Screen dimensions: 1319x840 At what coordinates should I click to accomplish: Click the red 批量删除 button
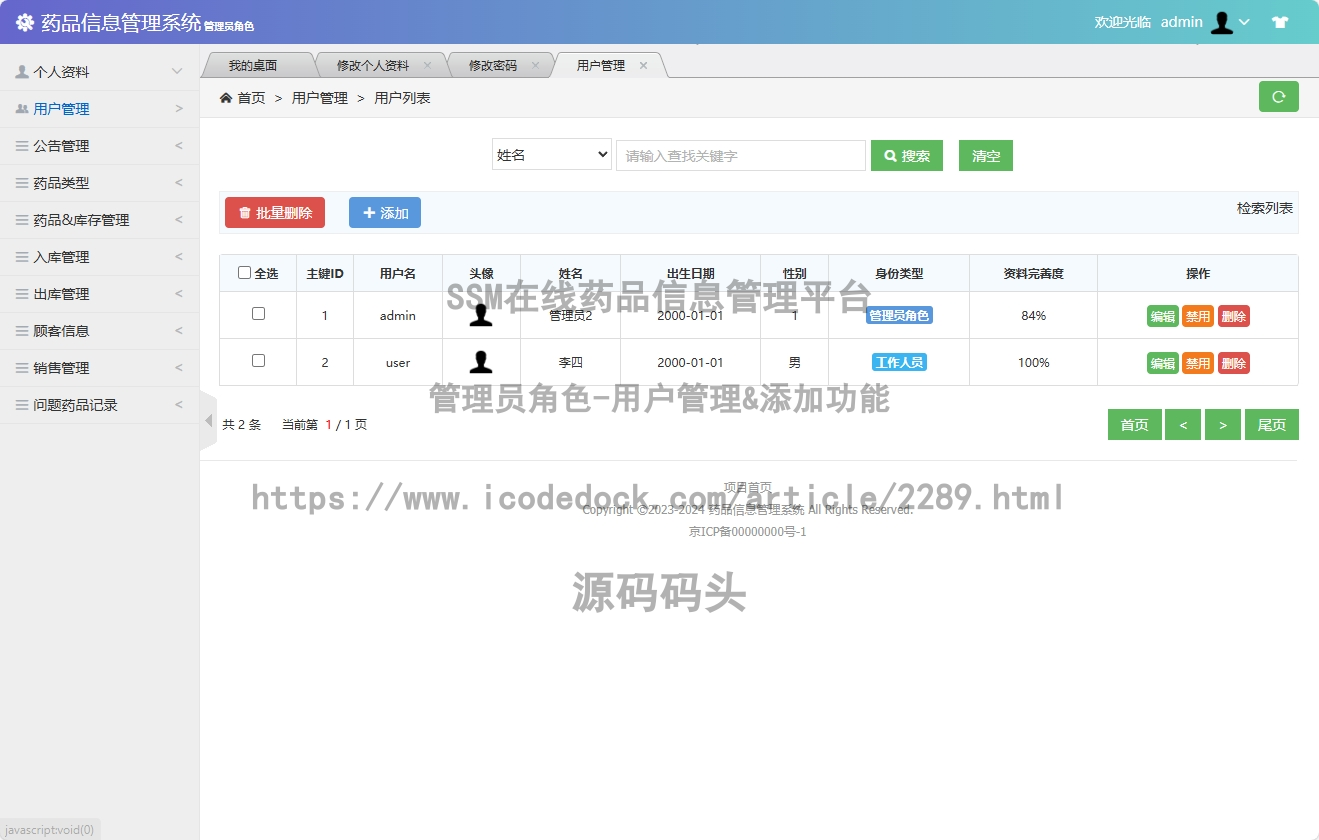point(275,212)
